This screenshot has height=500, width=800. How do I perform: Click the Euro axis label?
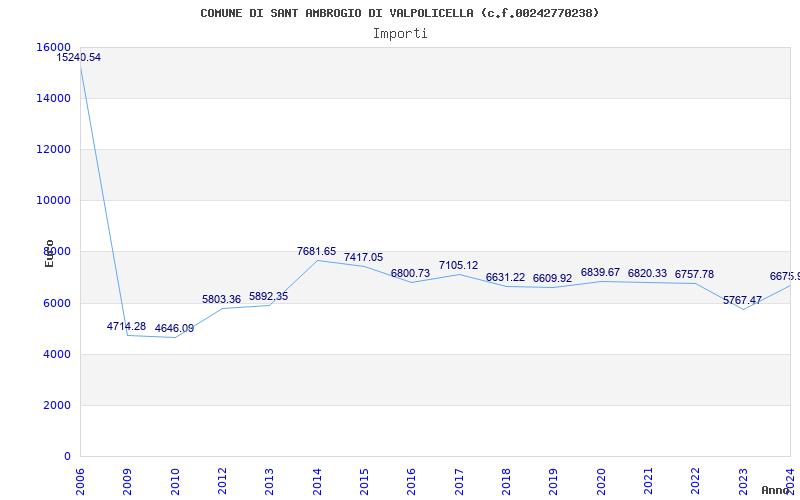49,253
